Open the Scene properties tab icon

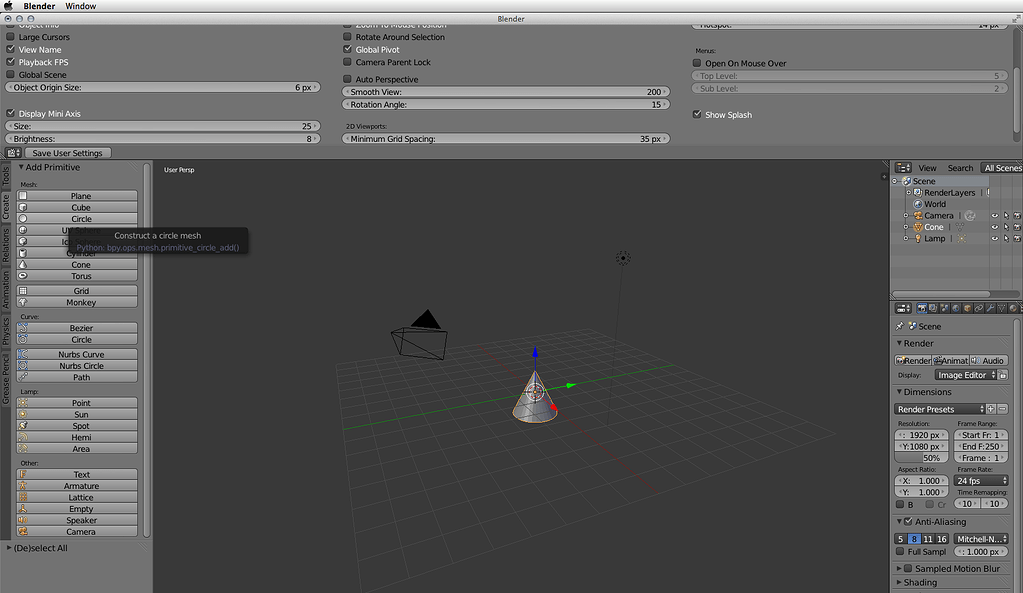pyautogui.click(x=944, y=308)
